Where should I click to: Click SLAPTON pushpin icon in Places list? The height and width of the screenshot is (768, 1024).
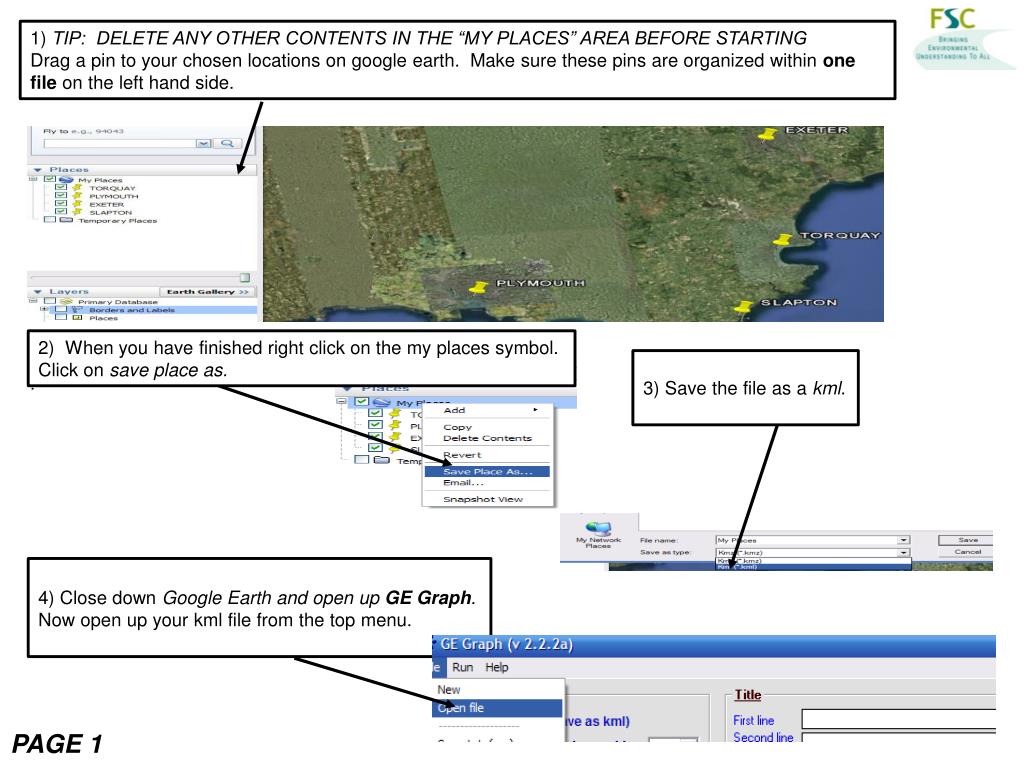coord(77,212)
